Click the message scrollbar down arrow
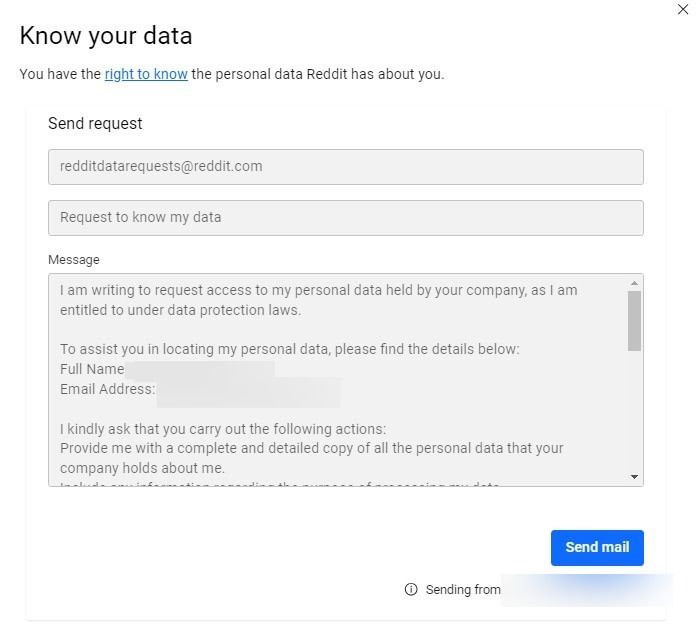 click(634, 478)
